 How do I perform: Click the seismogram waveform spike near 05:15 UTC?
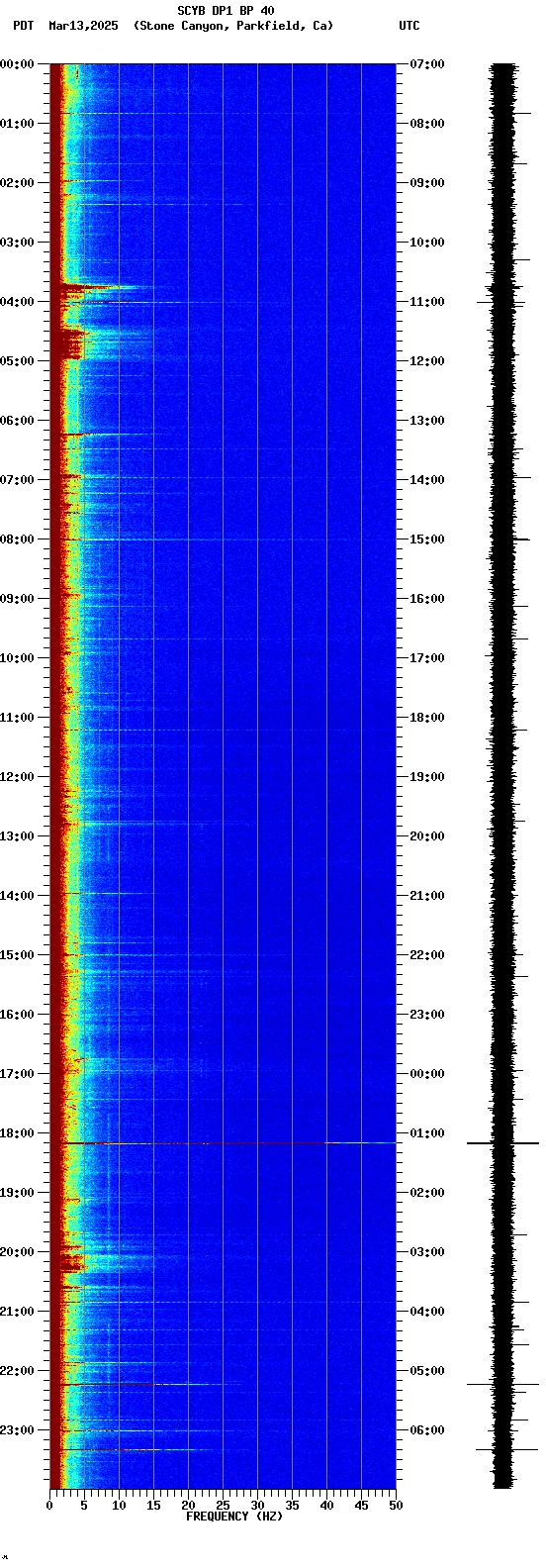pos(502,1384)
